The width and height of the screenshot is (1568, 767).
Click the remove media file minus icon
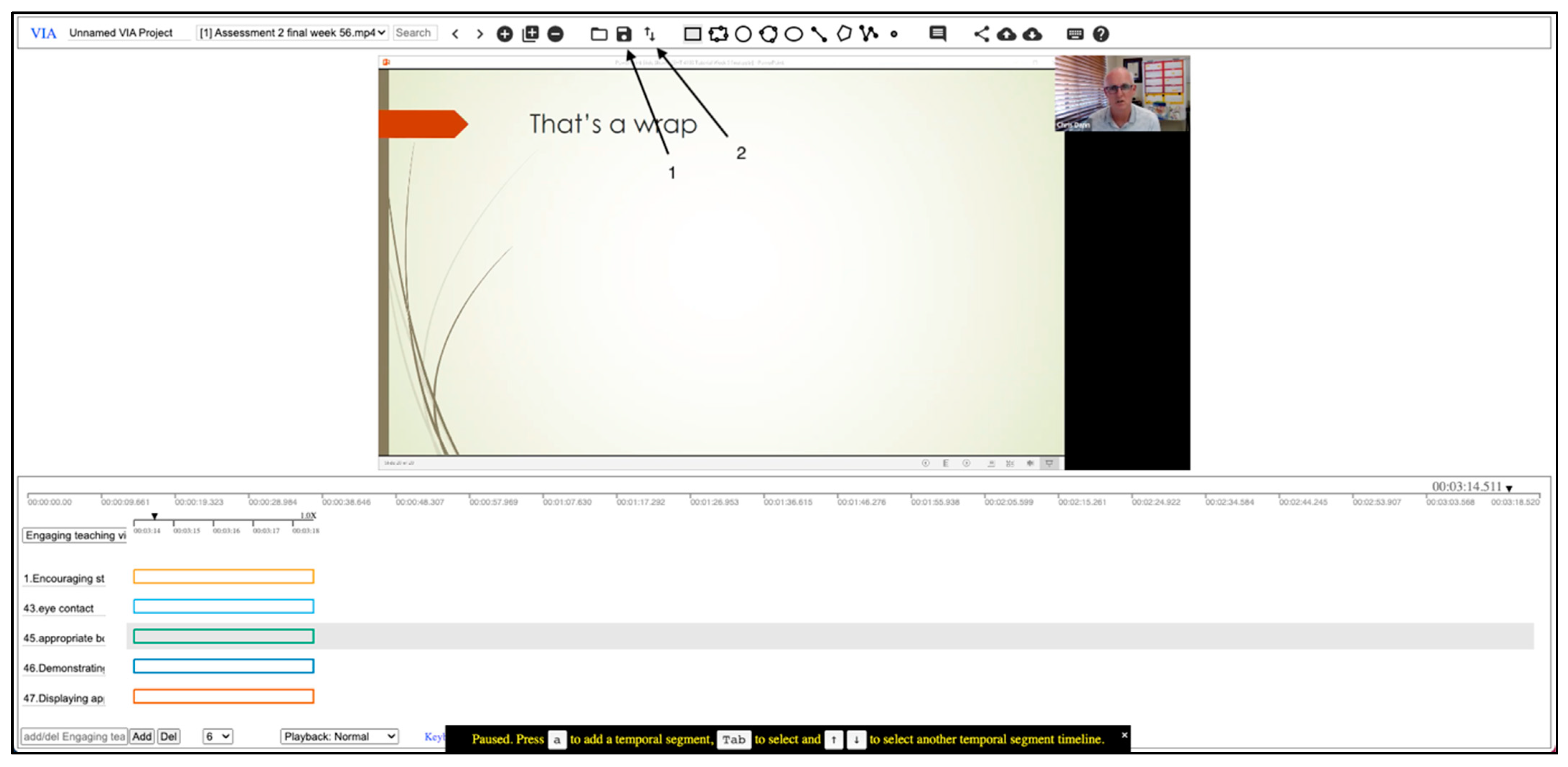(x=555, y=34)
